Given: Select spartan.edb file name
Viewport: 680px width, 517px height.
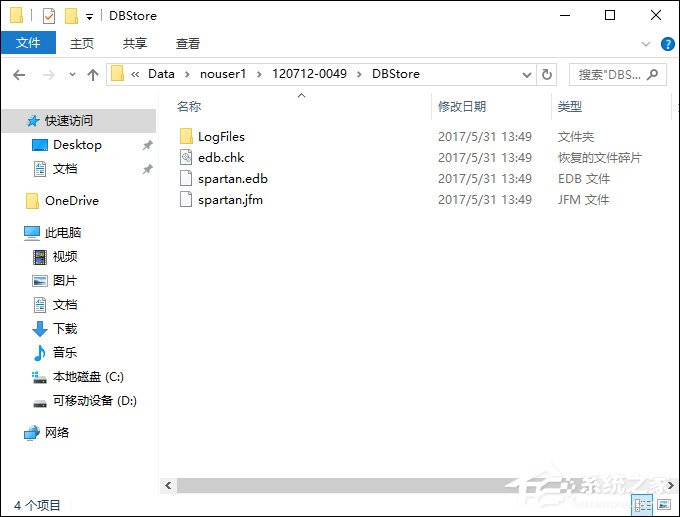Looking at the screenshot, I should tap(233, 179).
